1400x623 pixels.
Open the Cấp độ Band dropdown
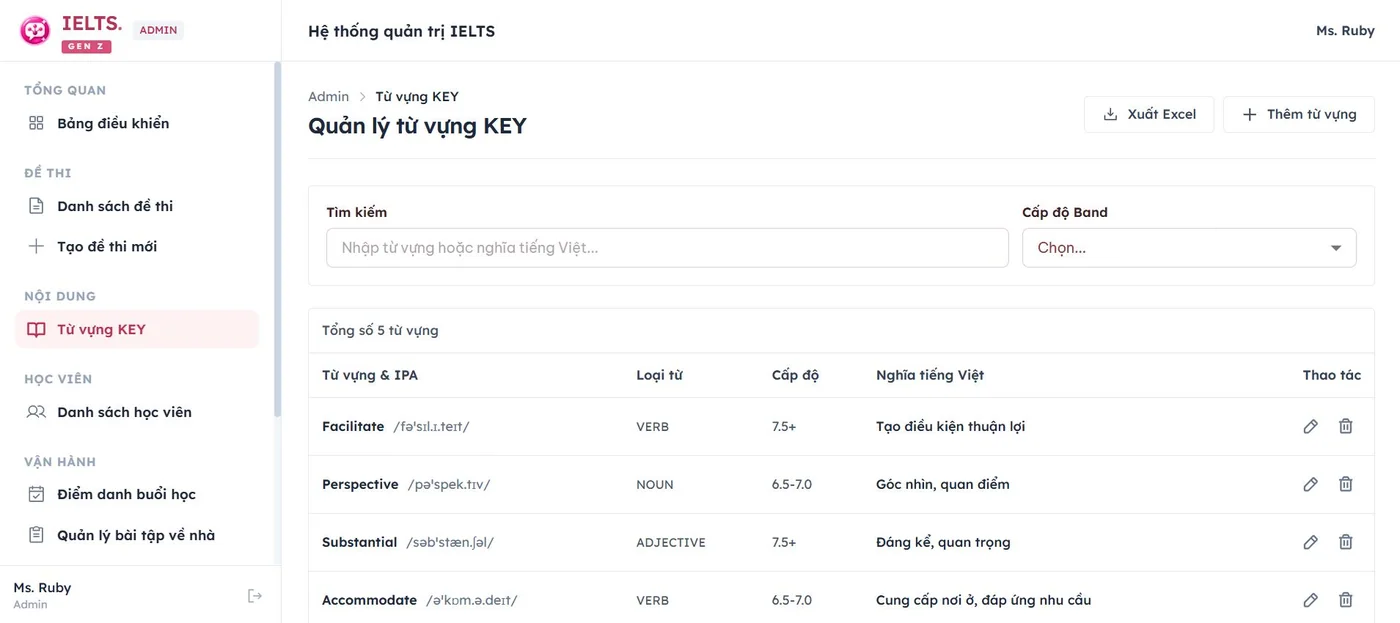tap(1189, 248)
